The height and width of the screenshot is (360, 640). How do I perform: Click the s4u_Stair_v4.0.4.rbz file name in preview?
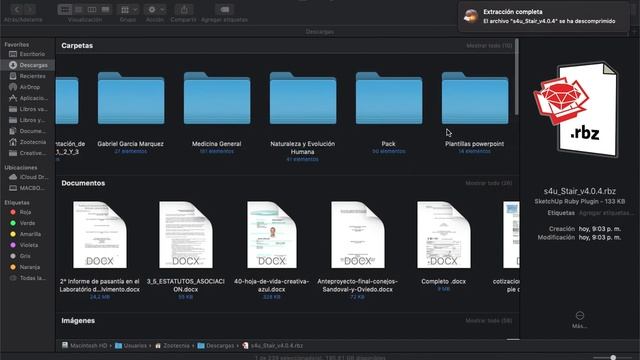[x=580, y=191]
